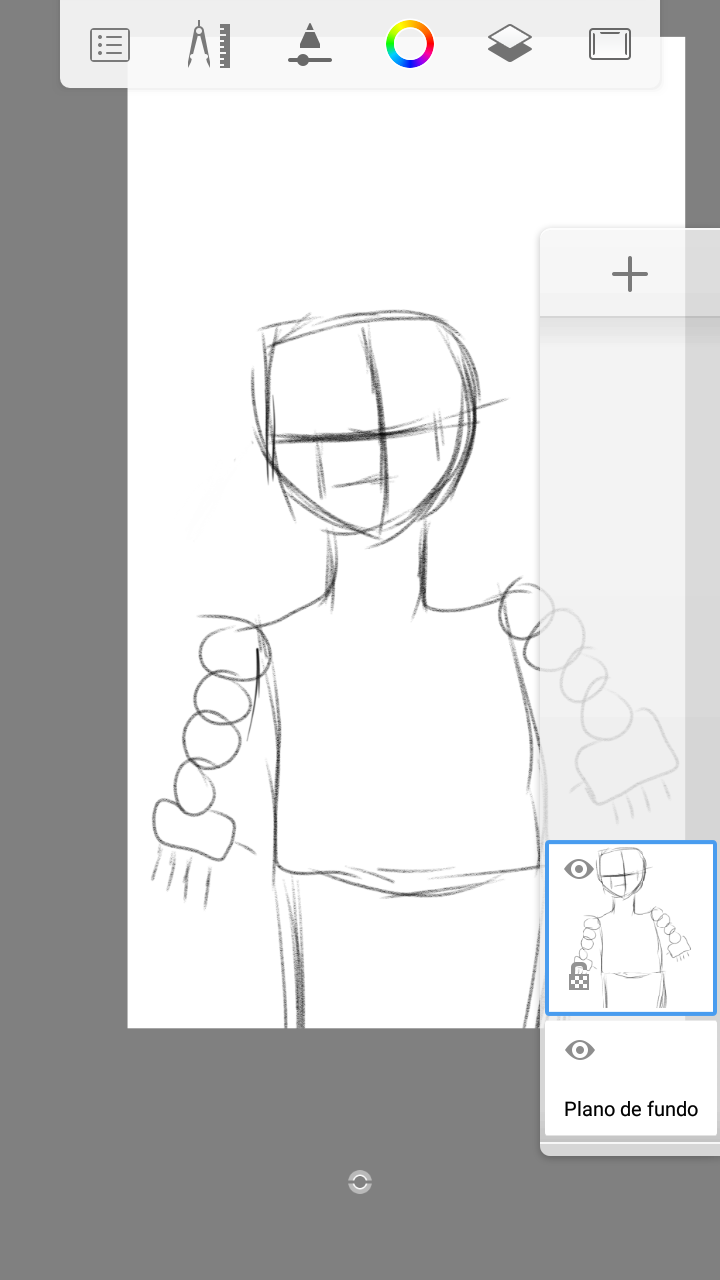Image resolution: width=720 pixels, height=1280 pixels.
Task: Hide the Plano de fundo layer
Action: (580, 1050)
